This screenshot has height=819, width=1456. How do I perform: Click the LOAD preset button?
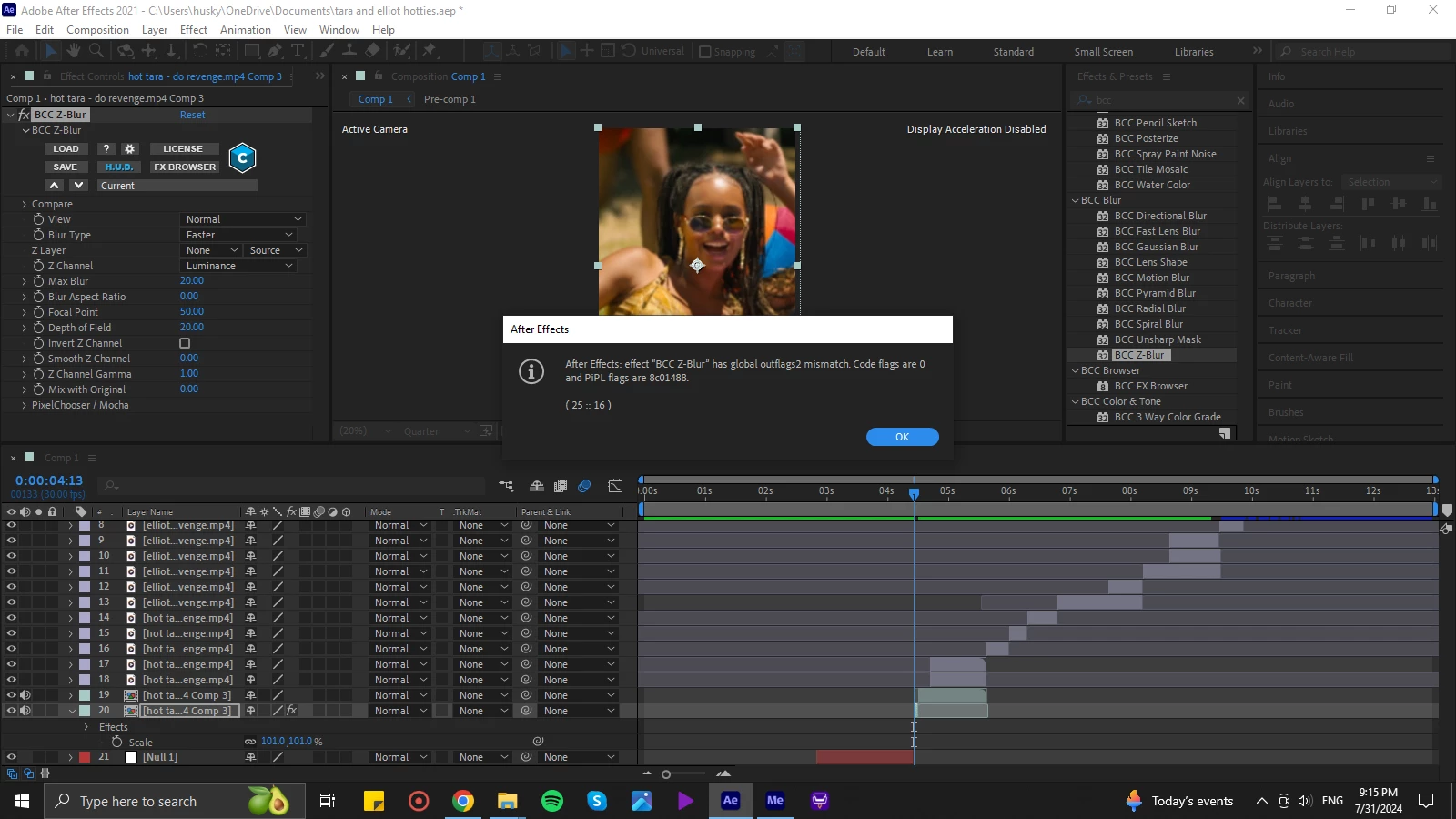click(x=66, y=149)
